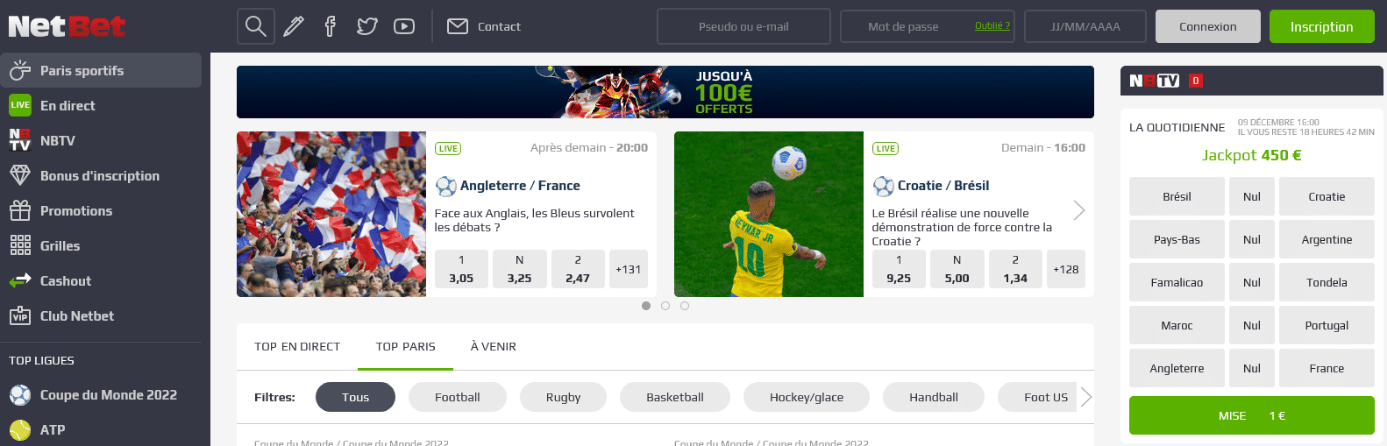This screenshot has width=1387, height=446.
Task: Click the Oublié ? password link
Action: click(x=992, y=26)
